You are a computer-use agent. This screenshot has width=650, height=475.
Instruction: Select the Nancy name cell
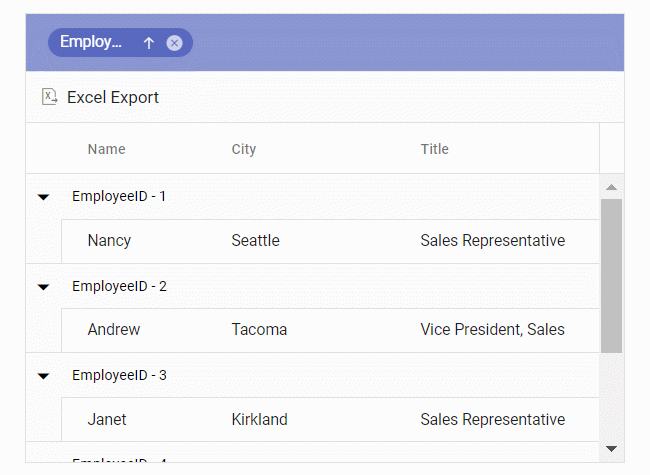click(109, 241)
